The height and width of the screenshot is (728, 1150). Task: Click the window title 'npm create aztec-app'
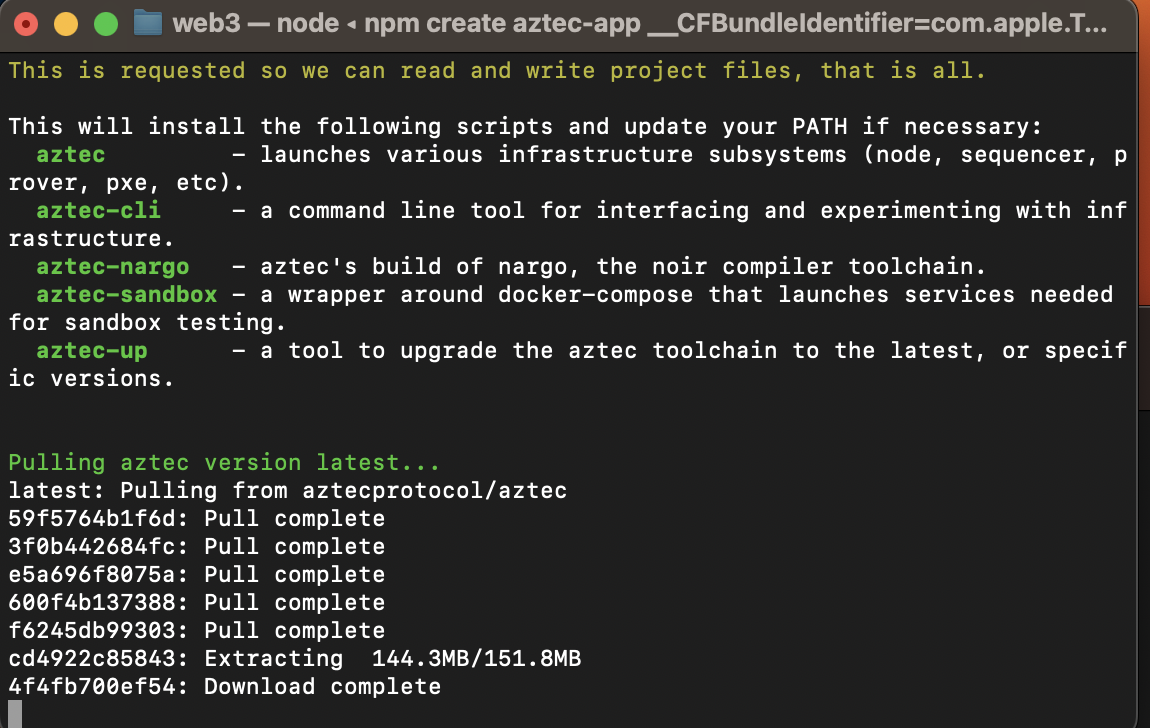[502, 23]
